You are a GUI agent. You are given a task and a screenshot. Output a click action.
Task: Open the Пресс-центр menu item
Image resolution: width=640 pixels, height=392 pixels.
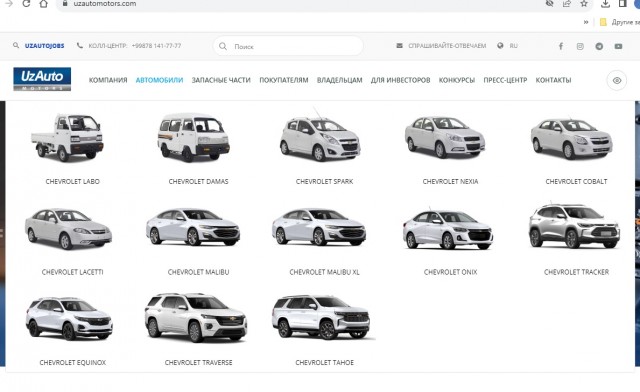tap(505, 80)
